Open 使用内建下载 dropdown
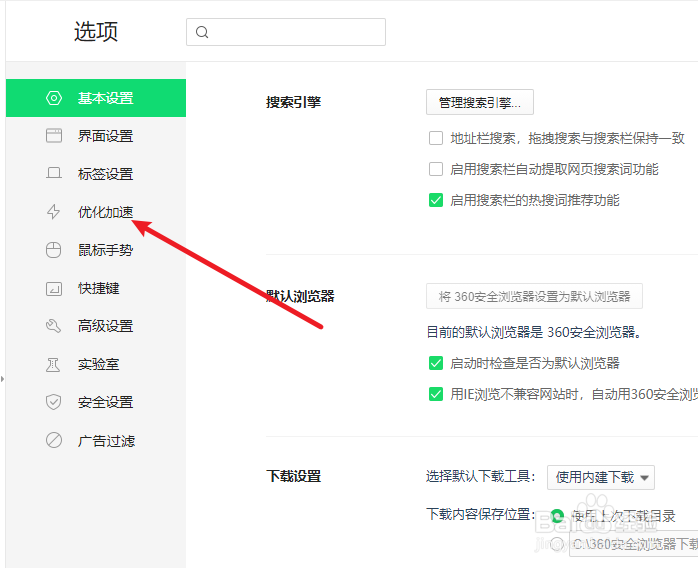The height and width of the screenshot is (568, 698). point(601,478)
